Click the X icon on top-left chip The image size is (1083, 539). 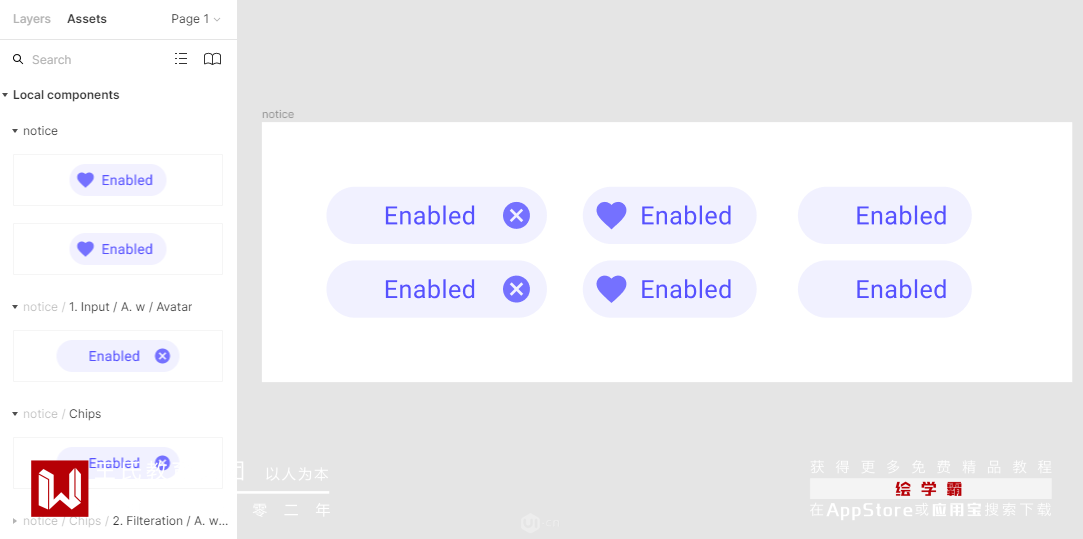tap(516, 215)
